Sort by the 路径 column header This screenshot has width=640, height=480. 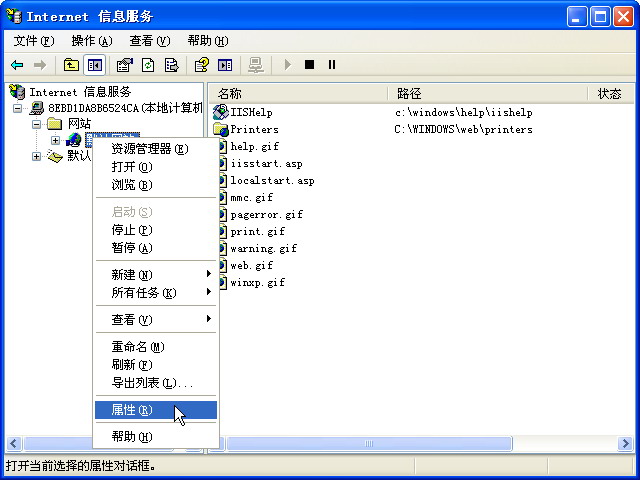[x=487, y=94]
